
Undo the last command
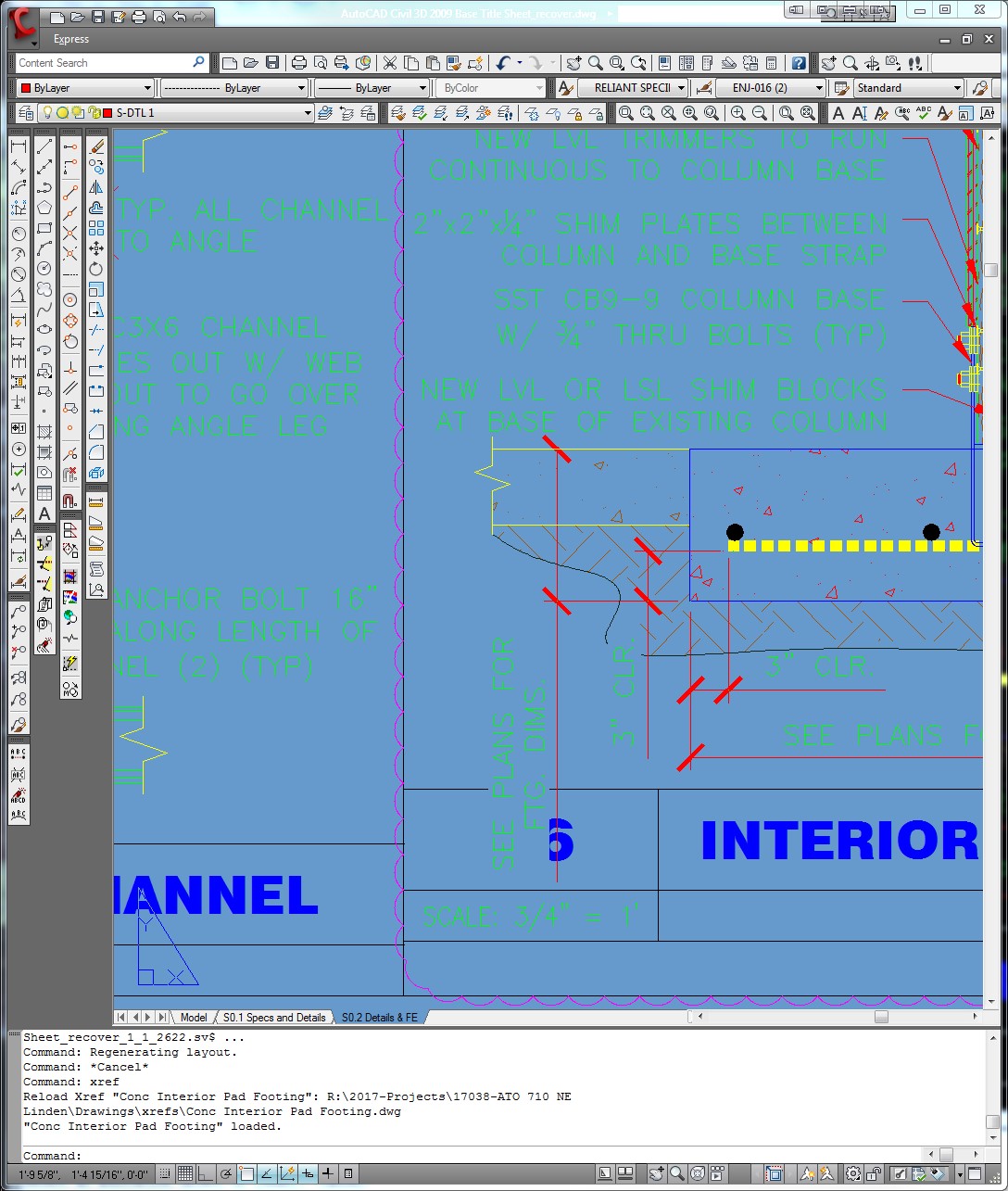[x=502, y=63]
